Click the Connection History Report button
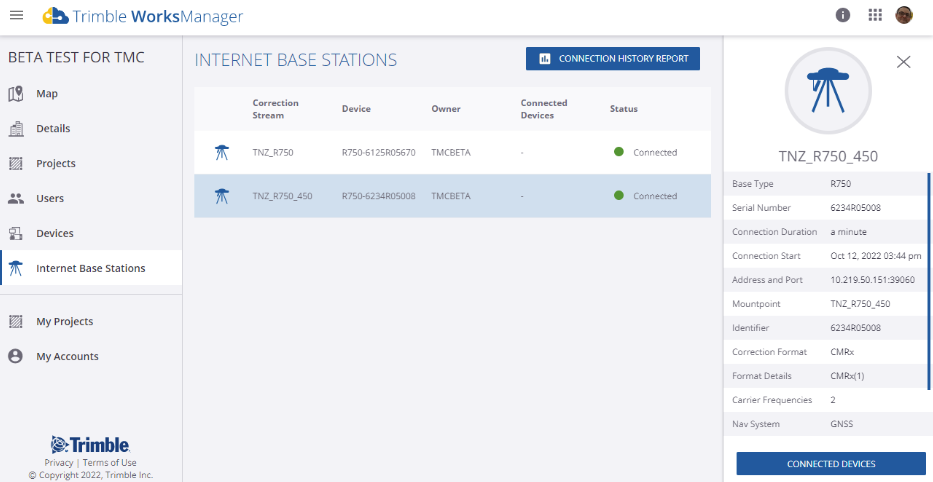 [613, 59]
